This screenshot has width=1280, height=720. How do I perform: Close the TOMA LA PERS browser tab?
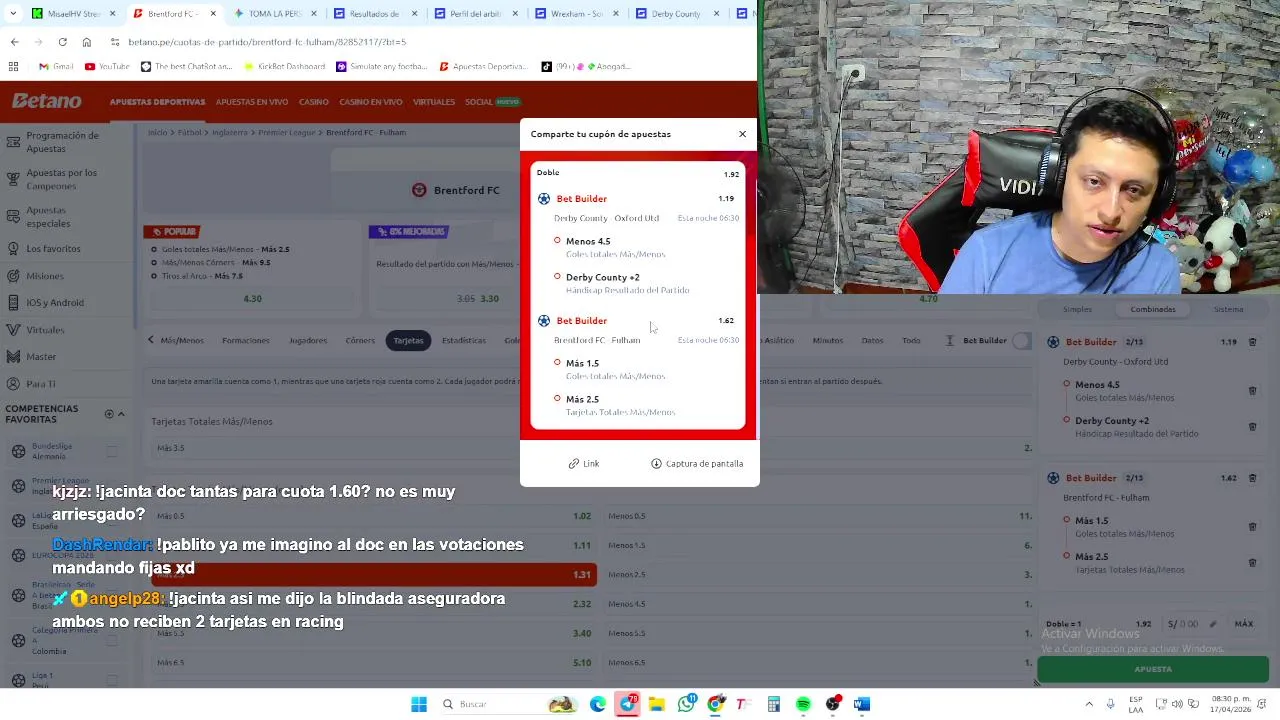tap(315, 14)
